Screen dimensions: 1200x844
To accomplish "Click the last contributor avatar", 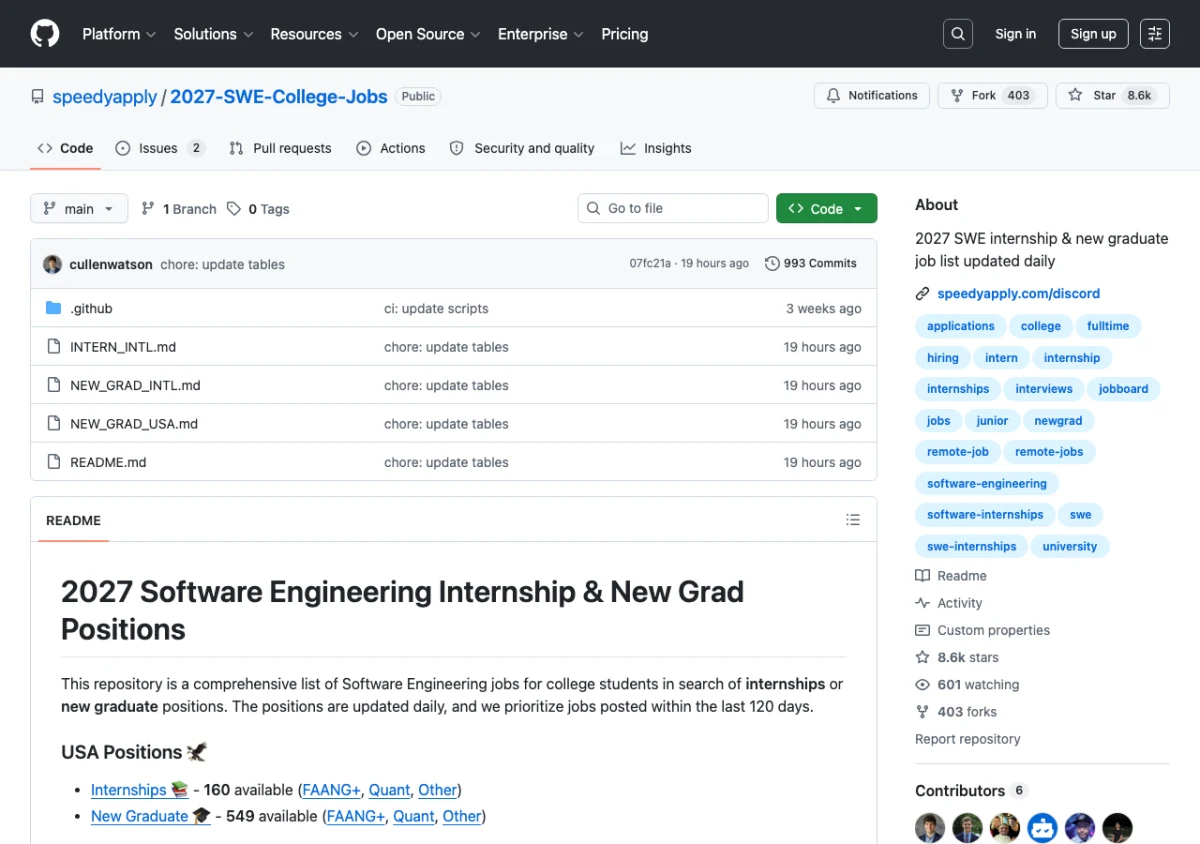I will tap(1117, 828).
